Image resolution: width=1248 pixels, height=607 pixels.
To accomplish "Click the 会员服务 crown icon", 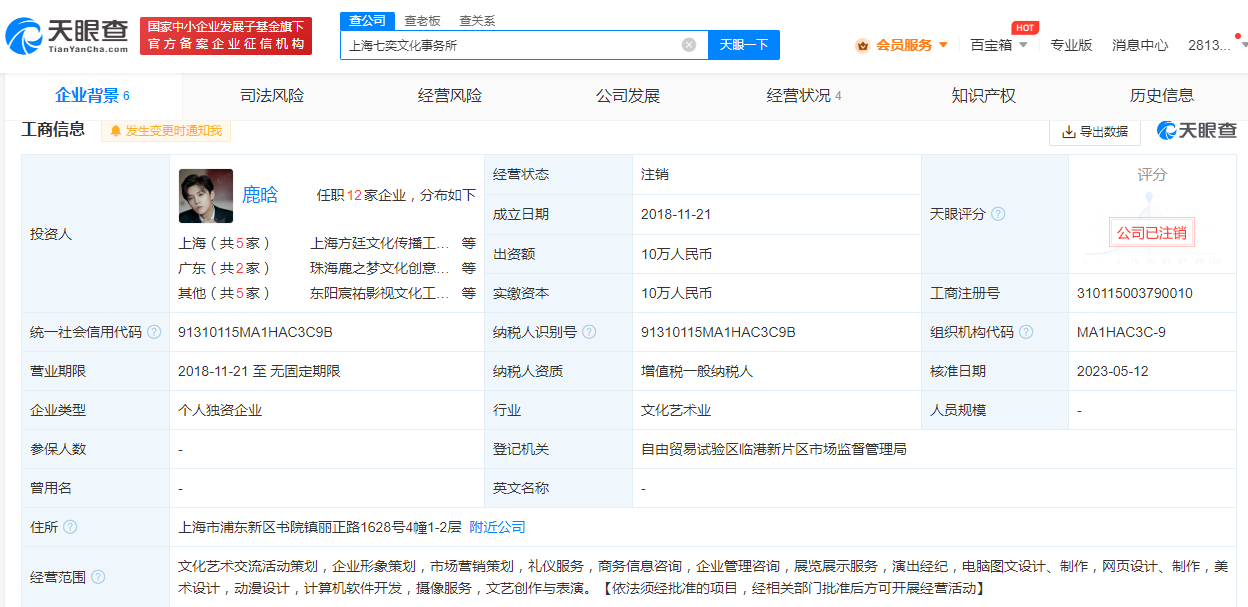I will 863,45.
